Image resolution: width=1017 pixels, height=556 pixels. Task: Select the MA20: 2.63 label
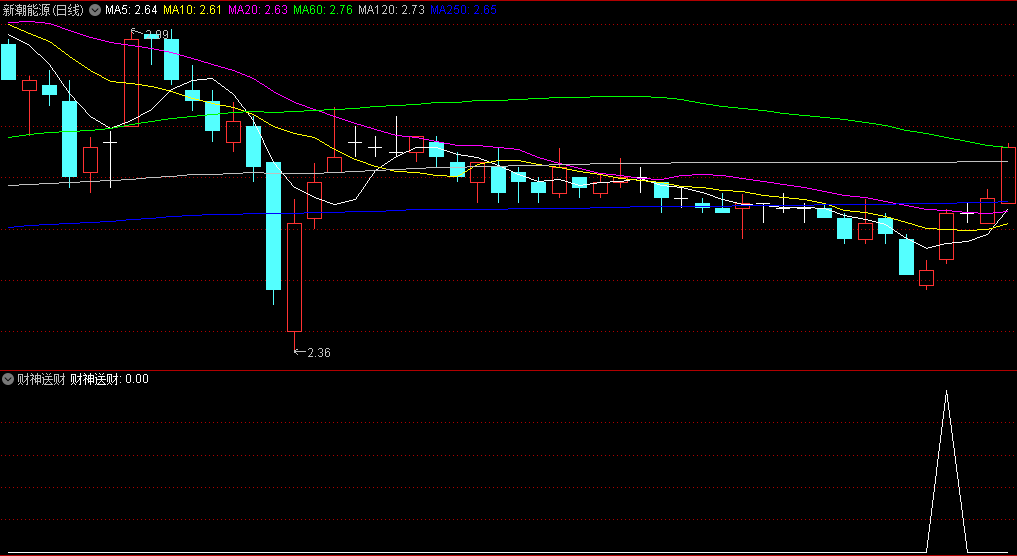coord(257,10)
